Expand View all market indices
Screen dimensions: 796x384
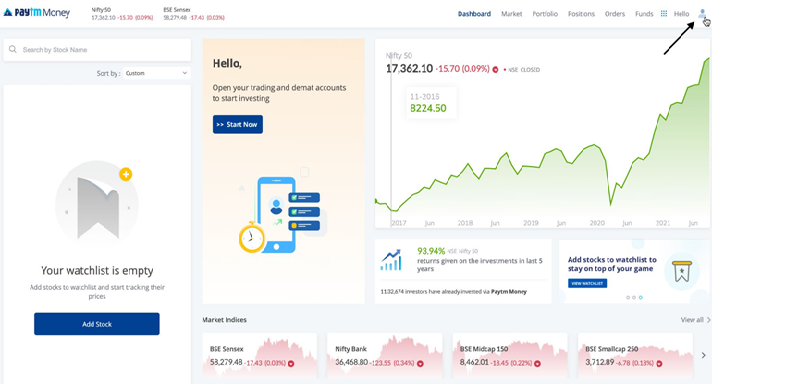point(695,320)
